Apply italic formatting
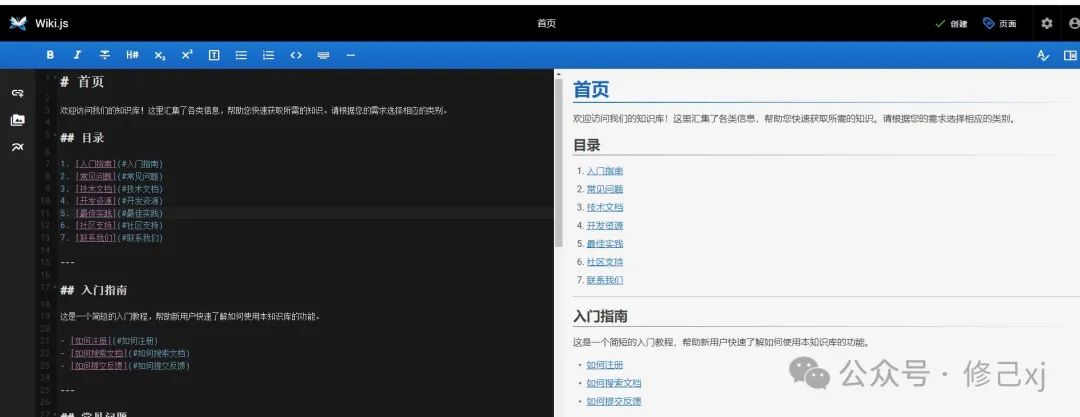 (77, 55)
